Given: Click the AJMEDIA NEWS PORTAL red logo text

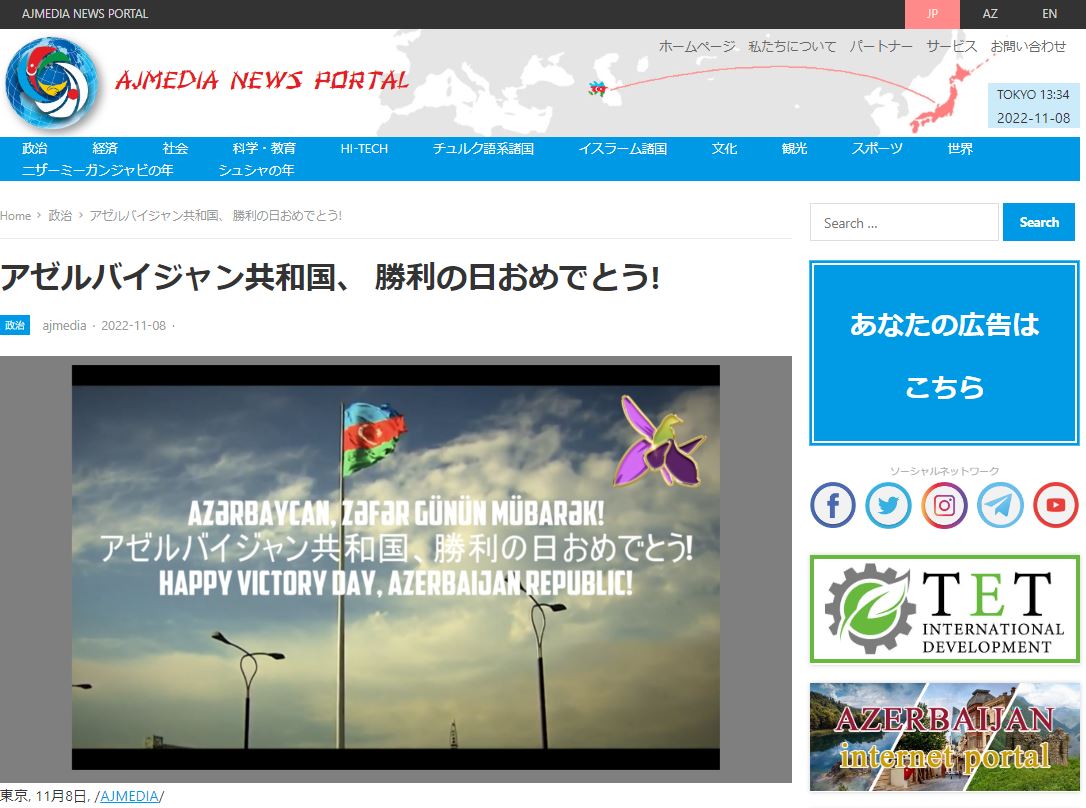Looking at the screenshot, I should pyautogui.click(x=262, y=80).
